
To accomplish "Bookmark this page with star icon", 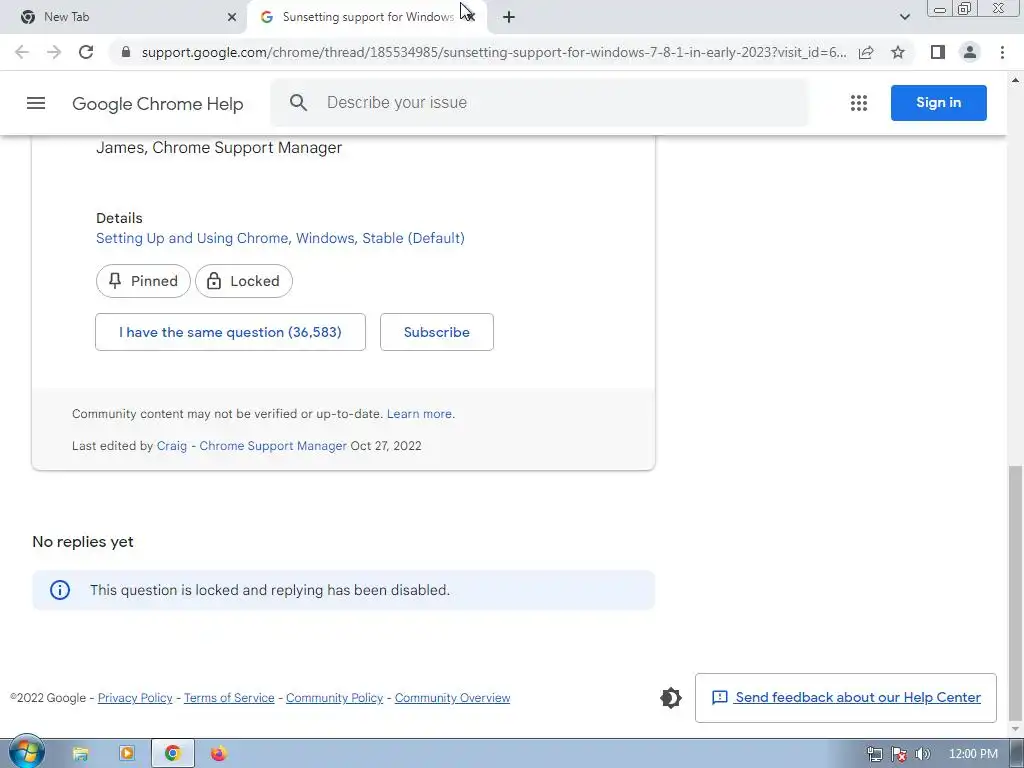I will [x=898, y=52].
